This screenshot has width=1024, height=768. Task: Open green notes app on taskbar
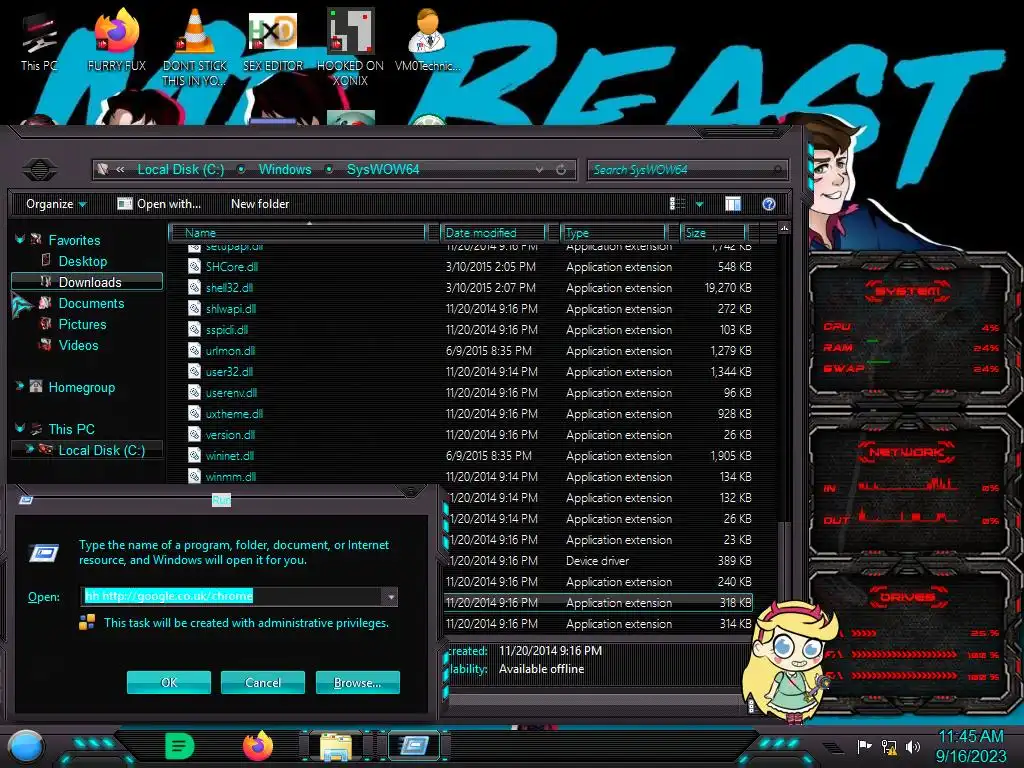[x=180, y=746]
